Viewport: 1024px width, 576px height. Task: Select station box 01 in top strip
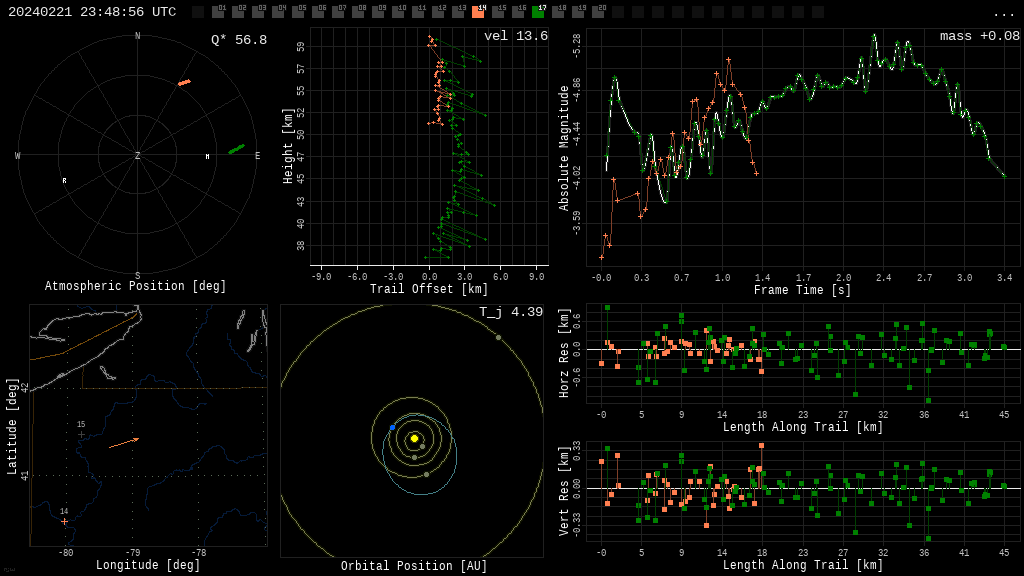pyautogui.click(x=218, y=12)
